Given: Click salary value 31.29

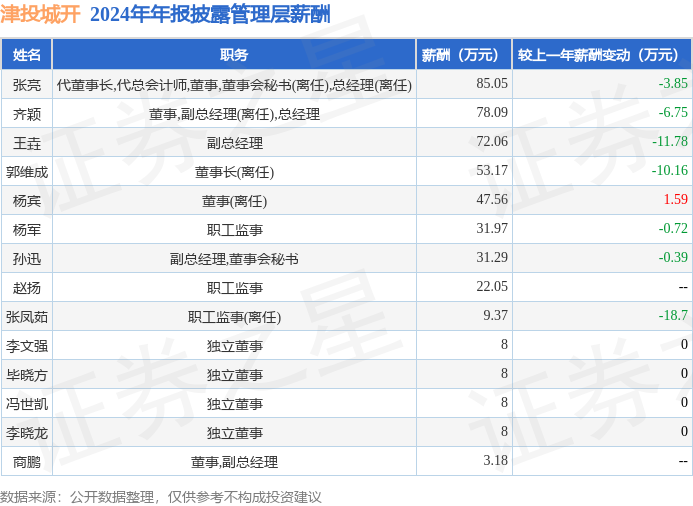Looking at the screenshot, I should click(x=492, y=257).
